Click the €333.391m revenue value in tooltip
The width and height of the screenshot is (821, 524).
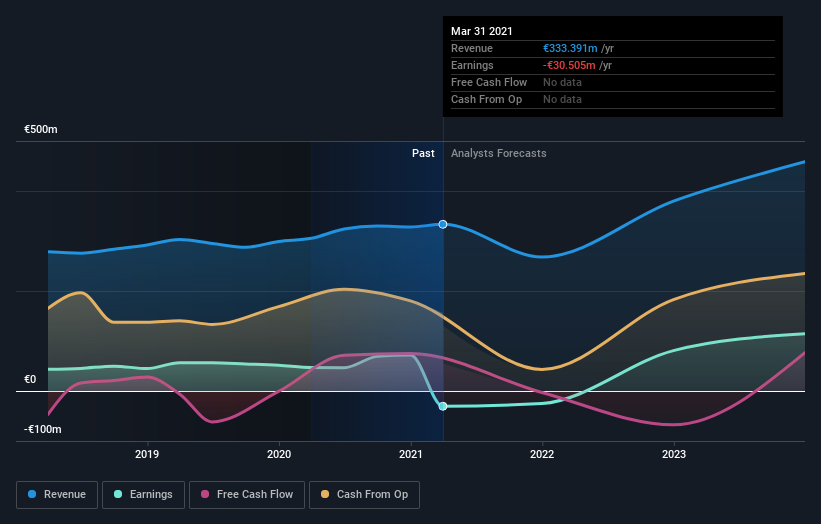tap(570, 48)
